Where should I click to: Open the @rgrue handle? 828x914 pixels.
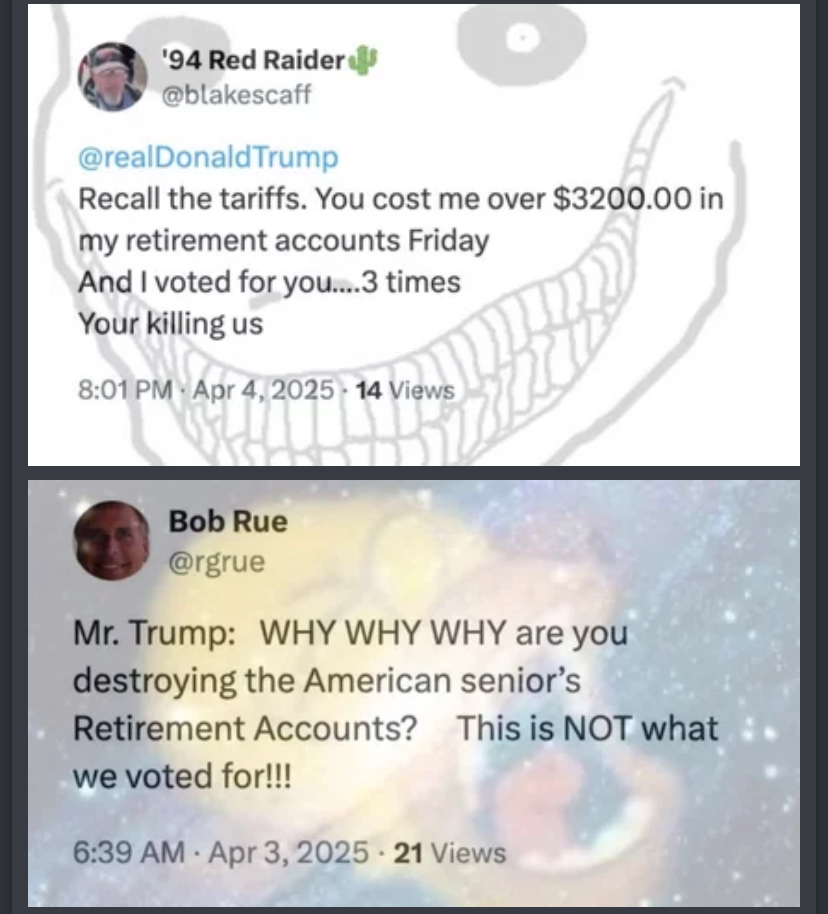[x=217, y=561]
